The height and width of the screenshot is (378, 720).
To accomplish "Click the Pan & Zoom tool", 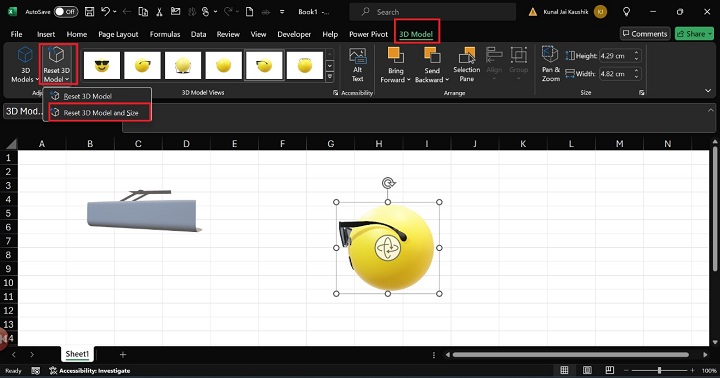I will 550,64.
